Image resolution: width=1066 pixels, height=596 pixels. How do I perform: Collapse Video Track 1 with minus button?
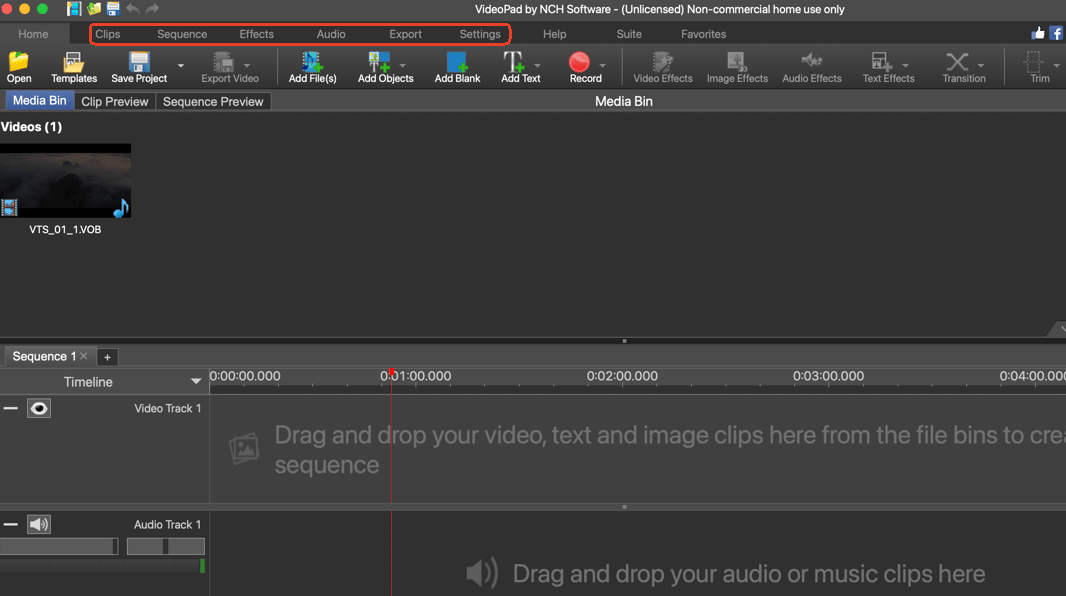click(10, 408)
